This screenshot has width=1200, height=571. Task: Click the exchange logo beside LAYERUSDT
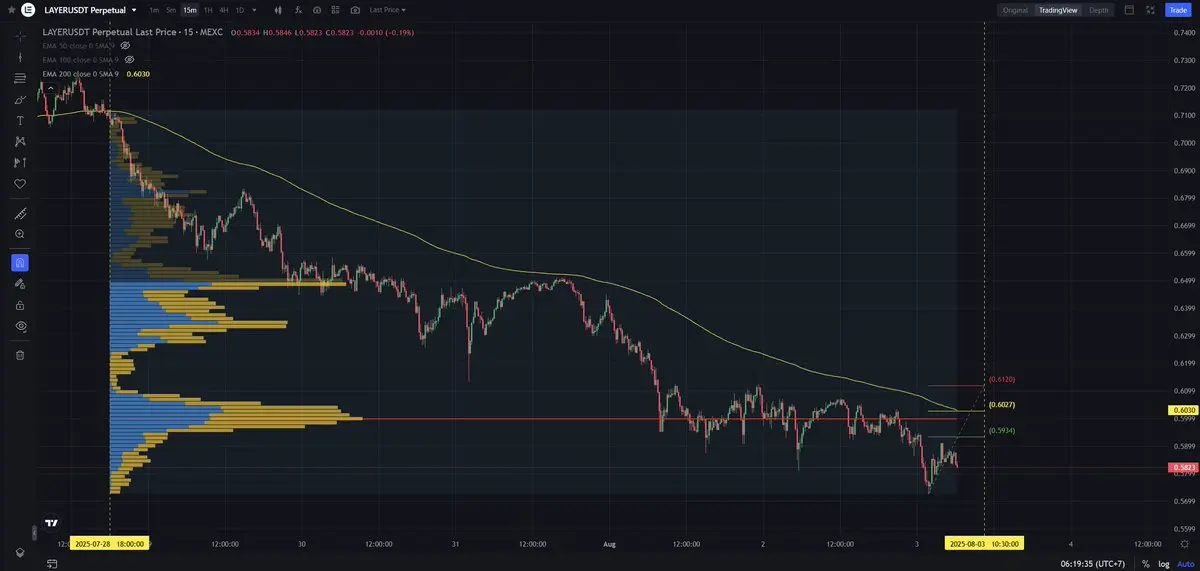point(28,10)
